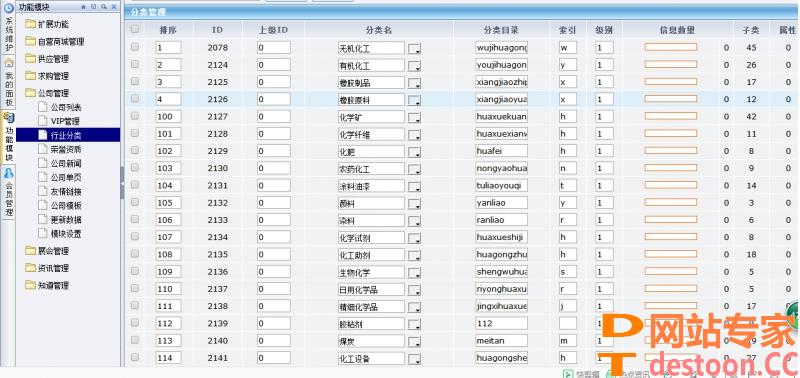Open the dropdown button next to 涂料油漆

click(415, 187)
